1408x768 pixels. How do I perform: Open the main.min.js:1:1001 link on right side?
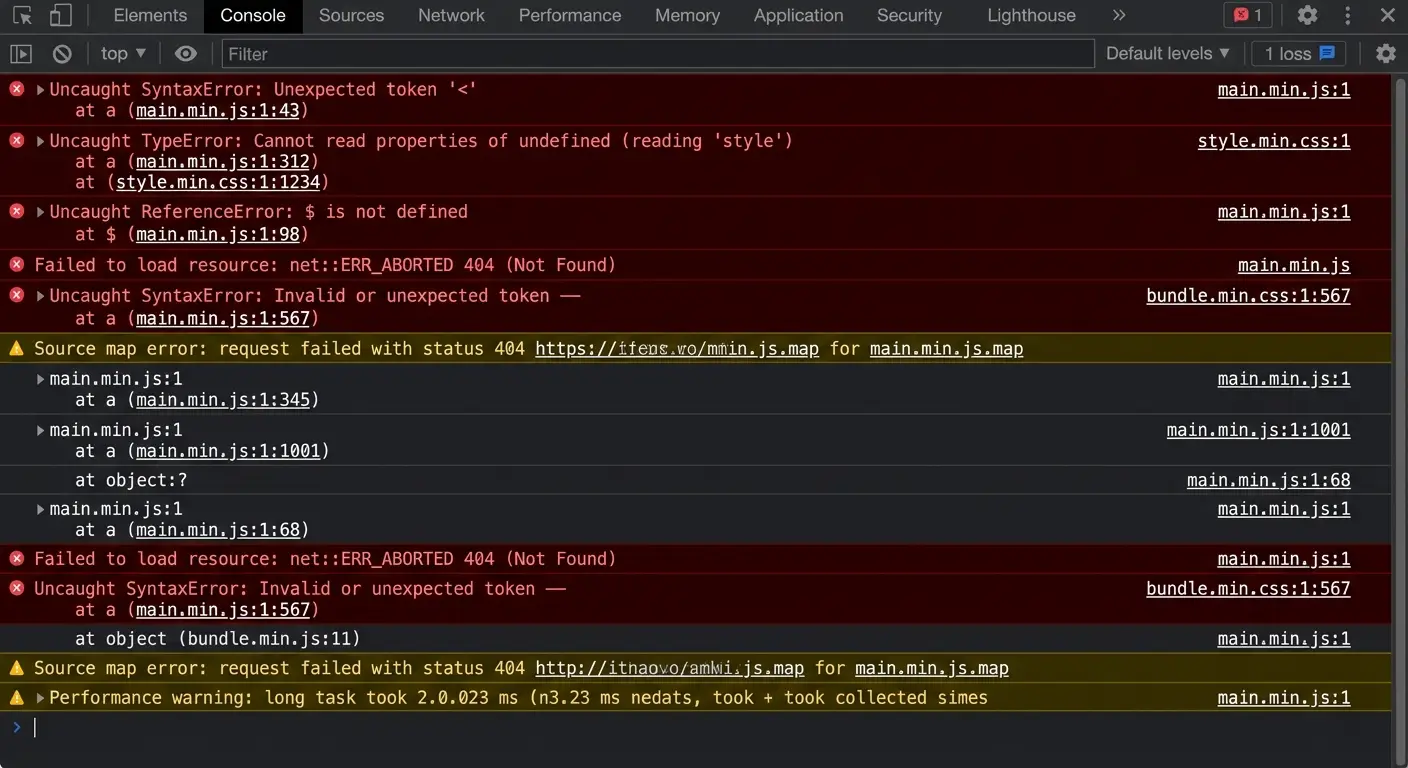pos(1258,430)
